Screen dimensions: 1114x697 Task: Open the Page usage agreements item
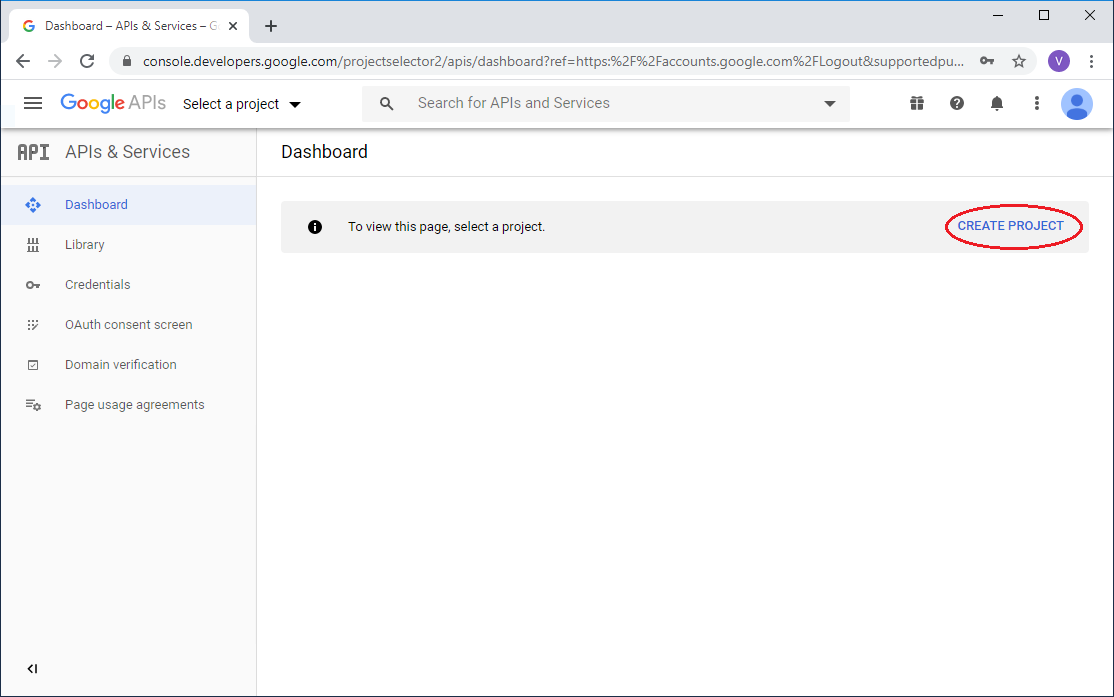point(129,404)
